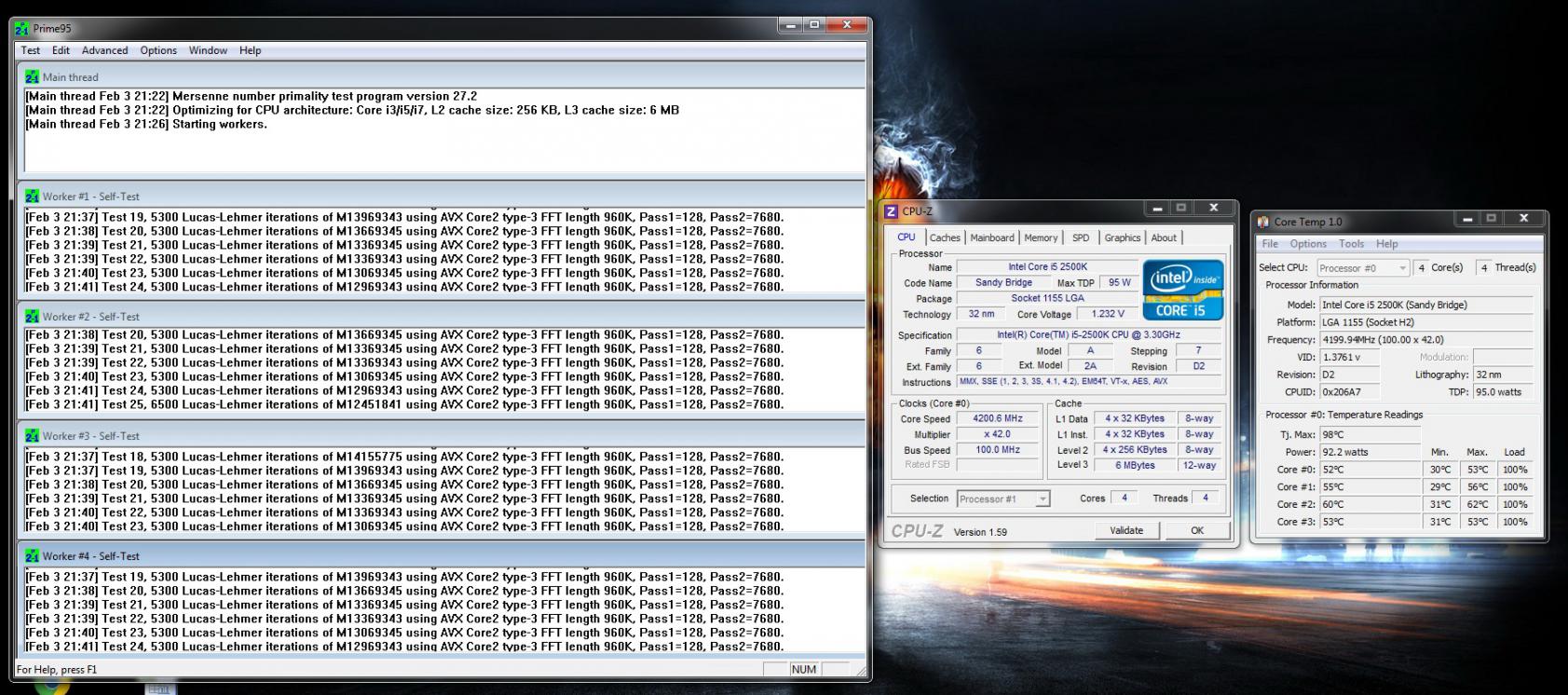Minimize the CPU-Z window
The image size is (1568, 695).
(1157, 208)
